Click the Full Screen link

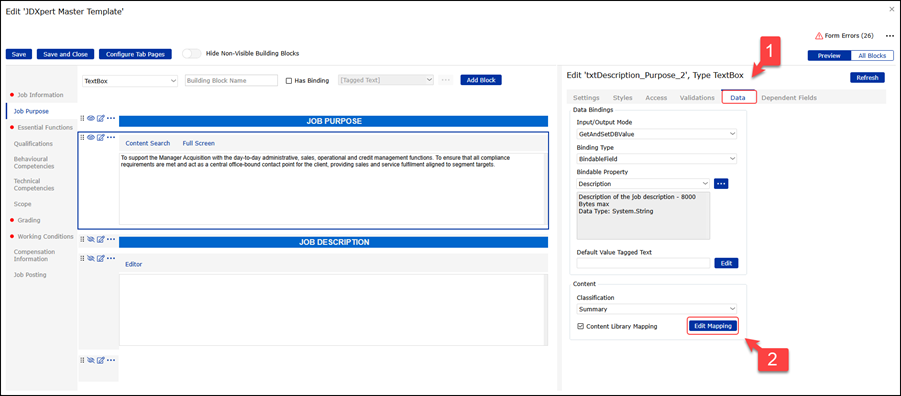[x=199, y=143]
